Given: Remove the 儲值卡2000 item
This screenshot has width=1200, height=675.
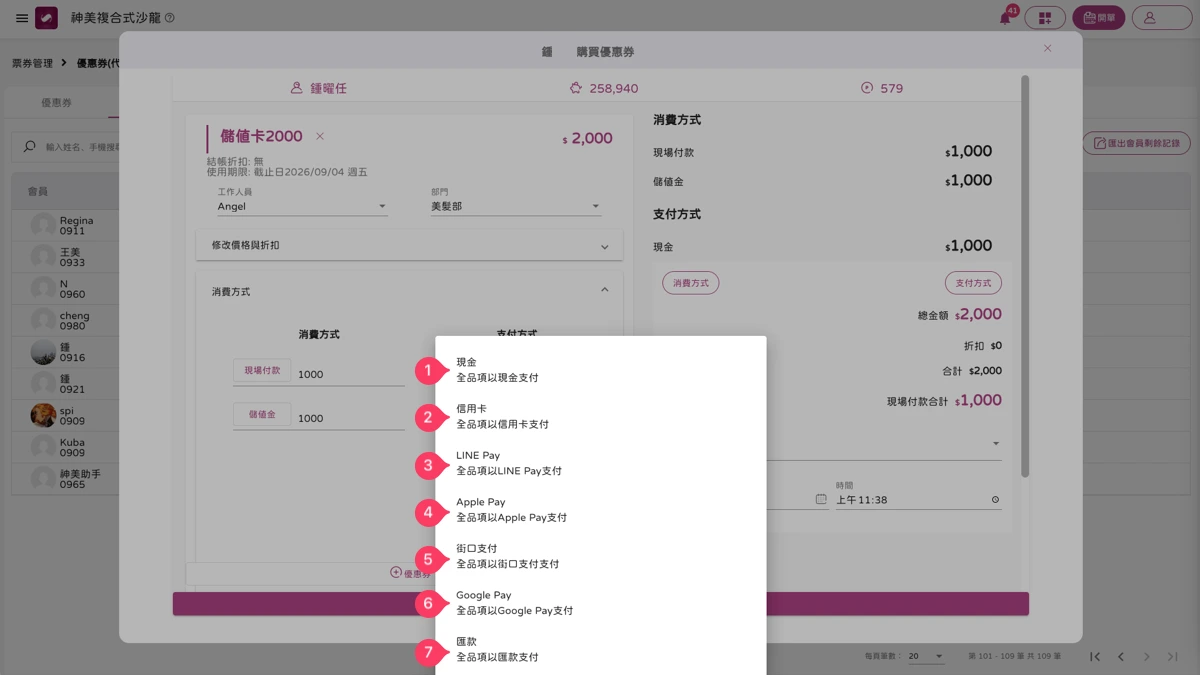Looking at the screenshot, I should coord(320,136).
